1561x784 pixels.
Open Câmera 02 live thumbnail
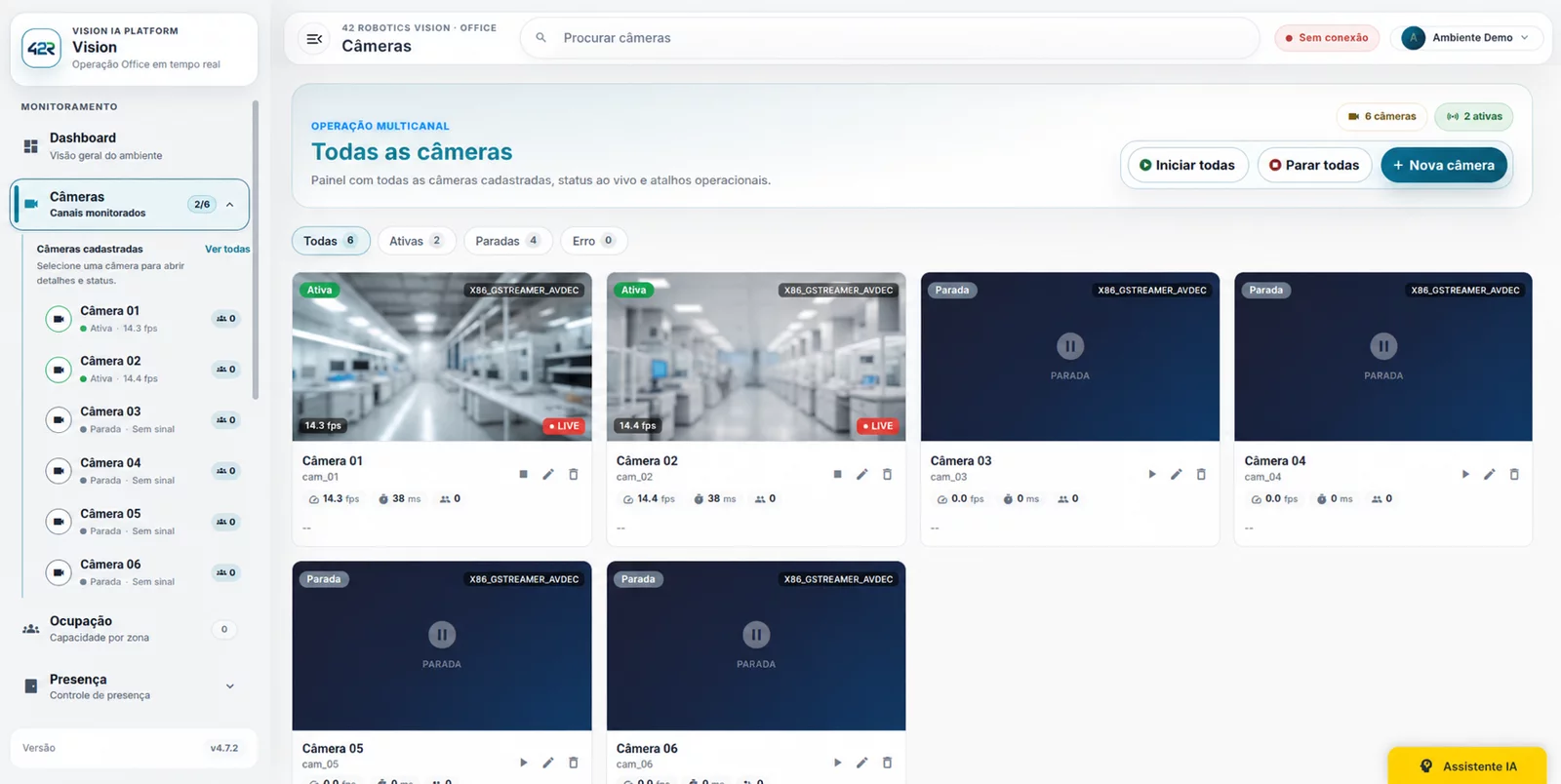(x=756, y=357)
